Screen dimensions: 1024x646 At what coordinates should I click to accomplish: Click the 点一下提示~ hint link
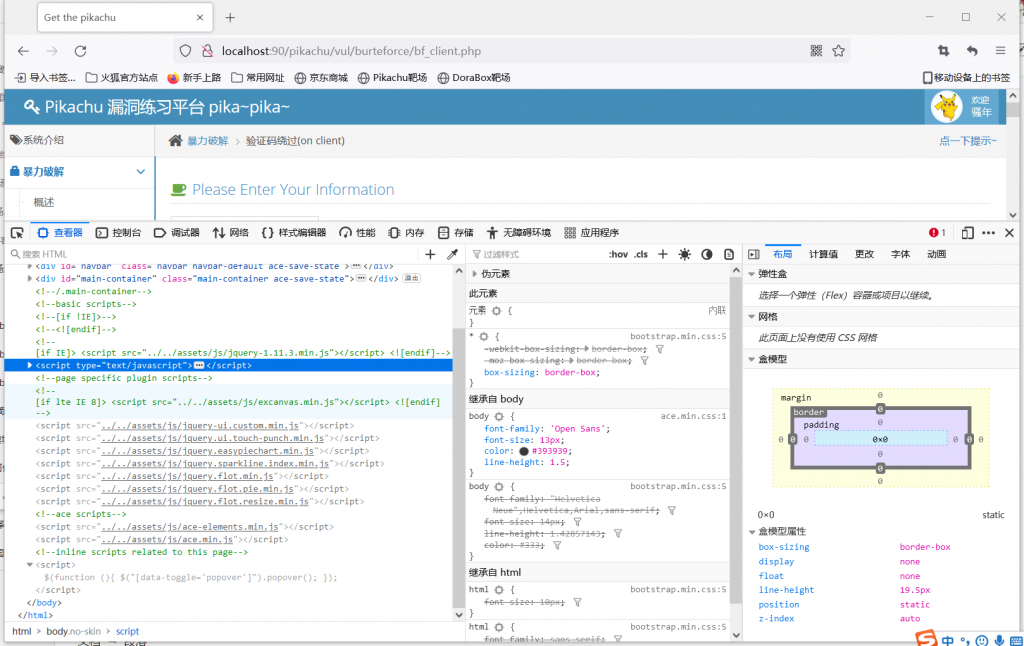click(967, 141)
